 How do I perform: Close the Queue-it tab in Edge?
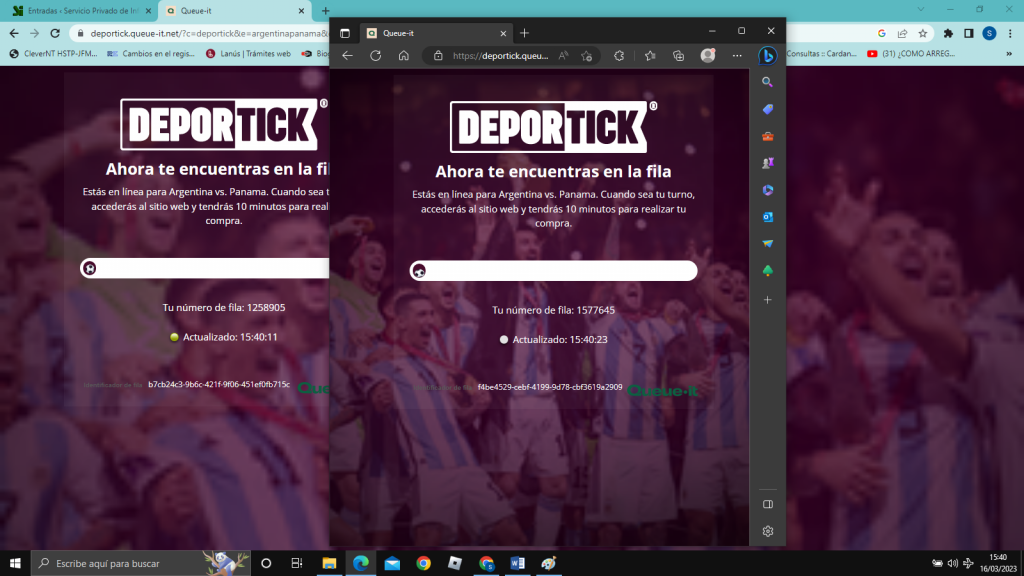[x=503, y=33]
